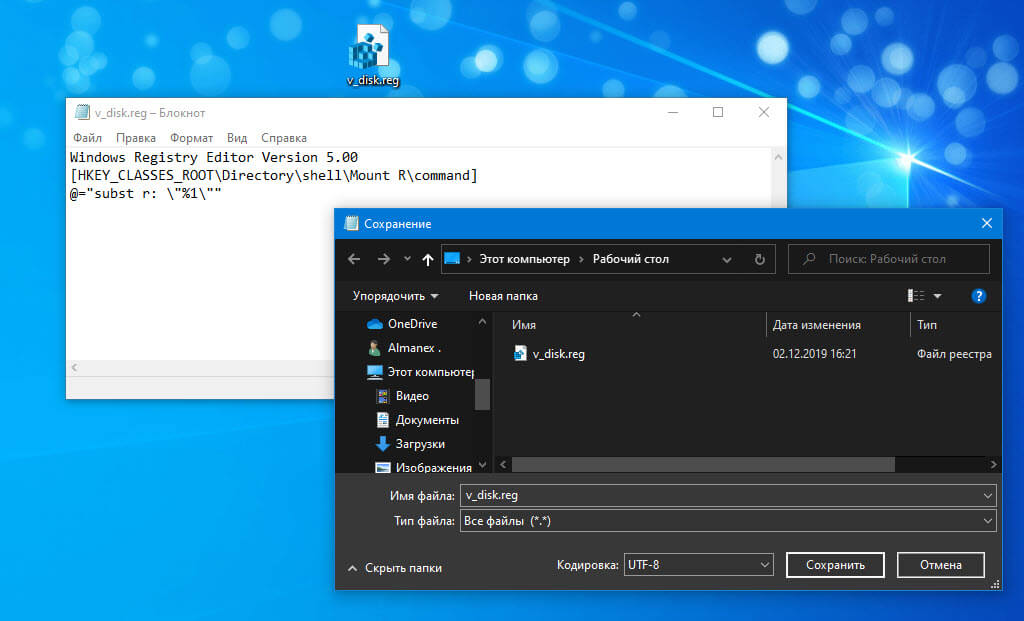Image resolution: width=1024 pixels, height=621 pixels.
Task: Go up one folder level arrow
Action: 428,259
